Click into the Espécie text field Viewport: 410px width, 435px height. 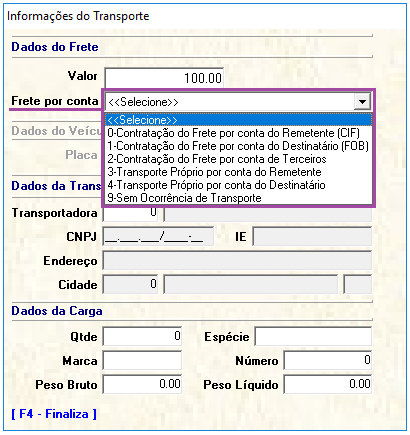click(x=313, y=337)
